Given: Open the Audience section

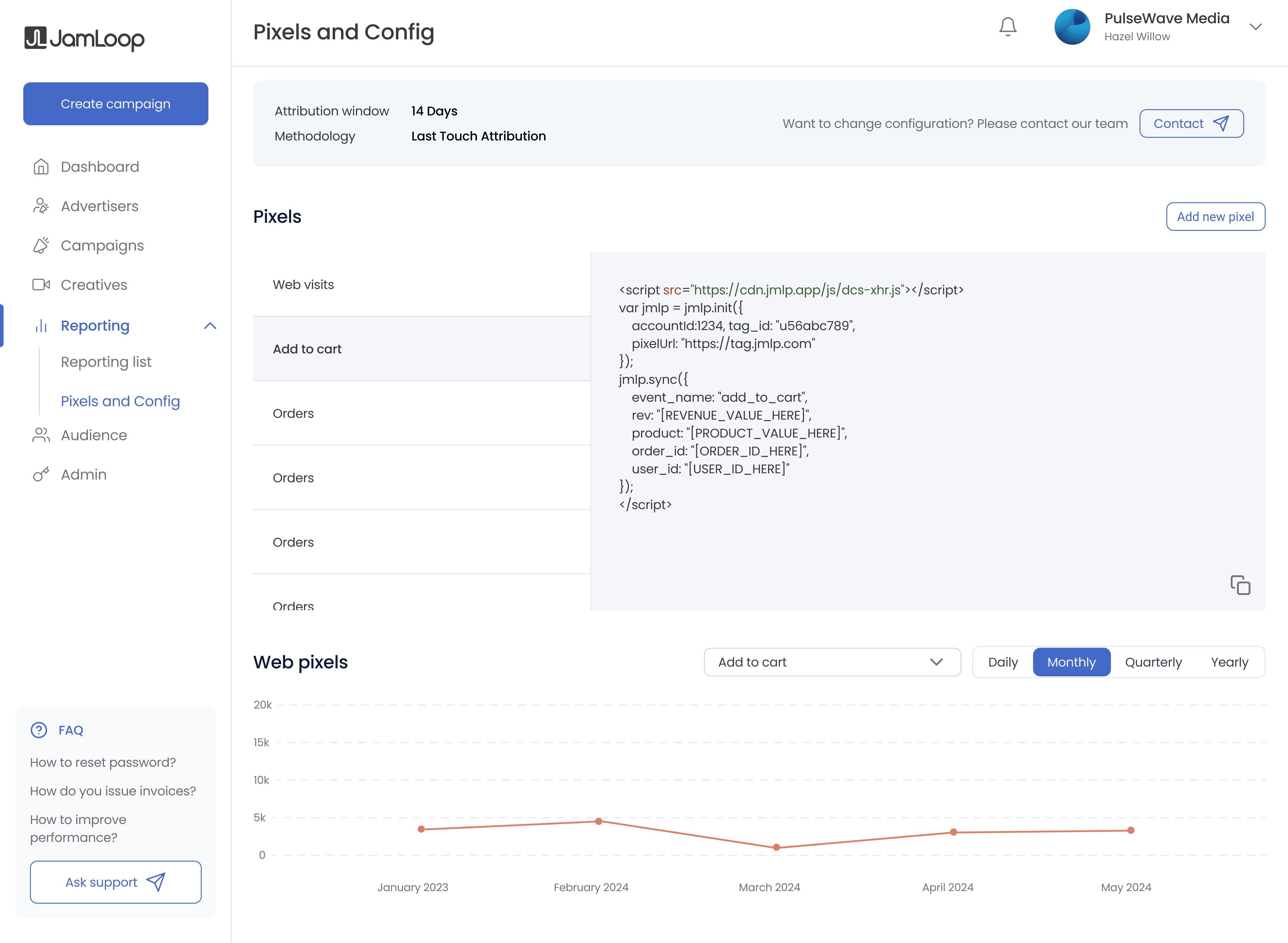Looking at the screenshot, I should (94, 435).
